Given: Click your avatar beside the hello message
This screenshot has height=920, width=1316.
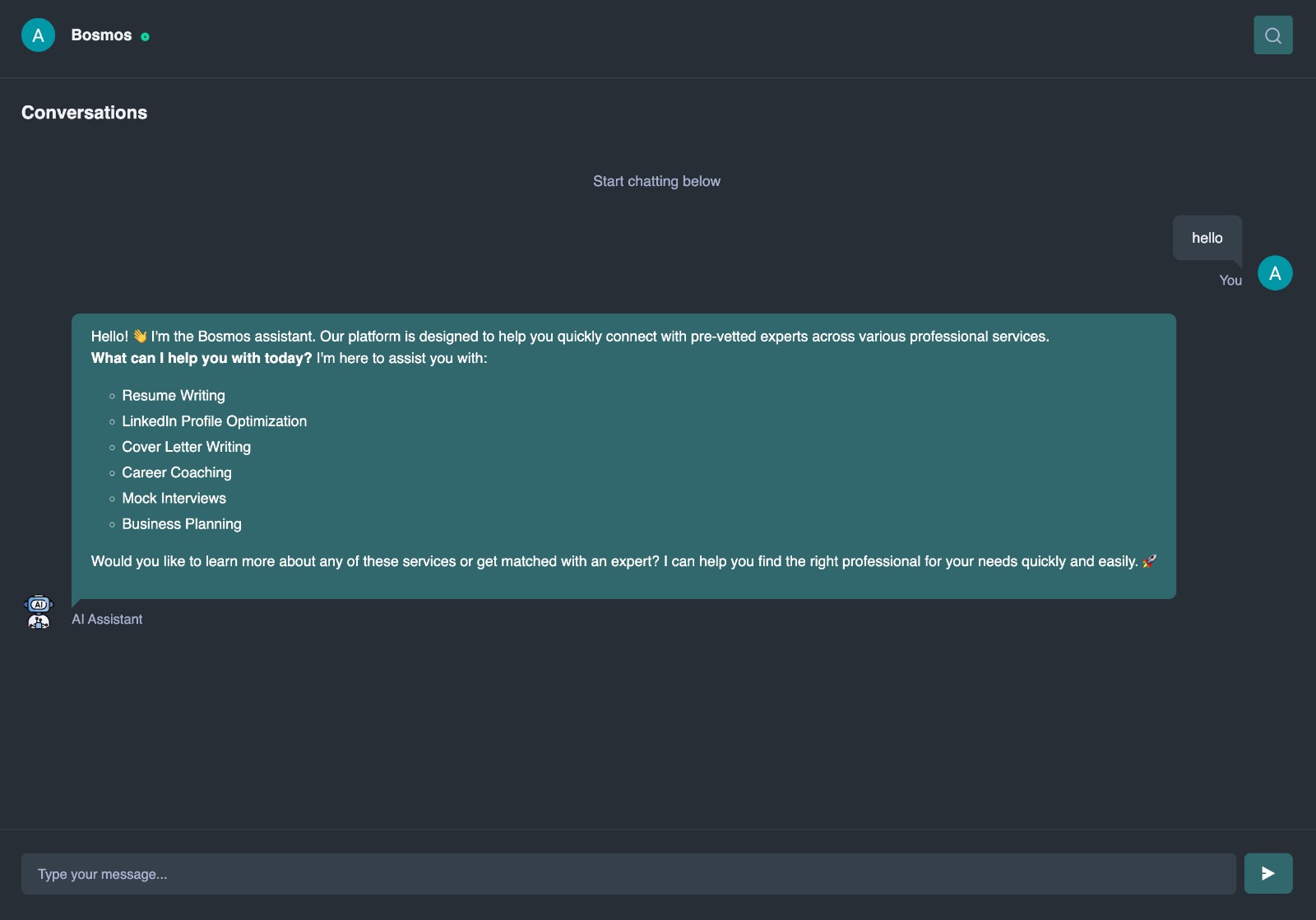Looking at the screenshot, I should click(x=1275, y=273).
